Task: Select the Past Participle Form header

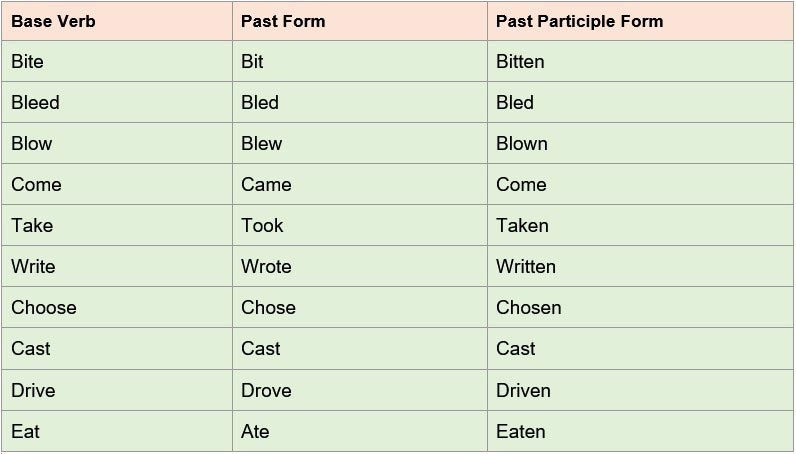Action: point(579,21)
